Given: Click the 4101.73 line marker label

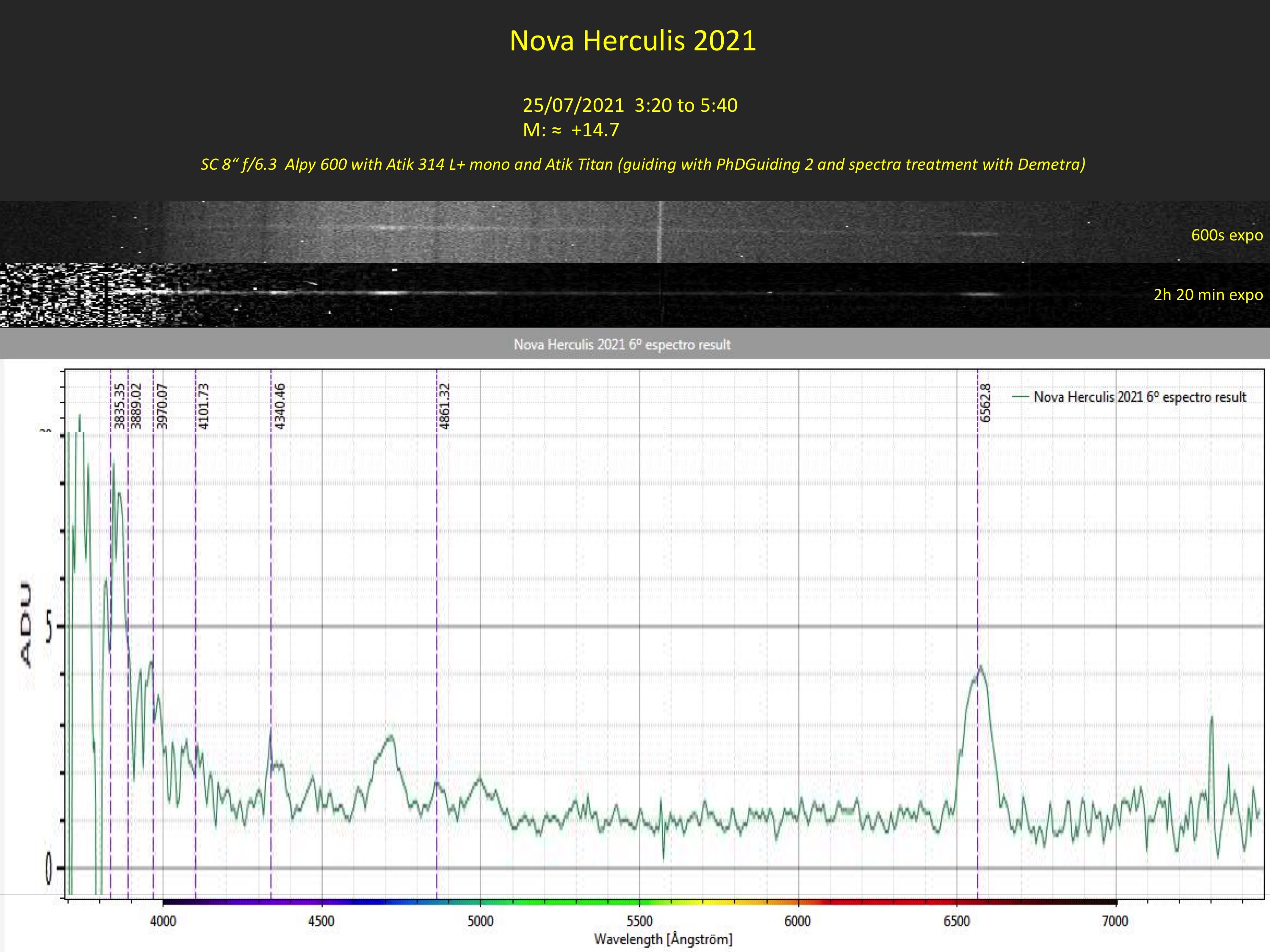Looking at the screenshot, I should pyautogui.click(x=203, y=406).
